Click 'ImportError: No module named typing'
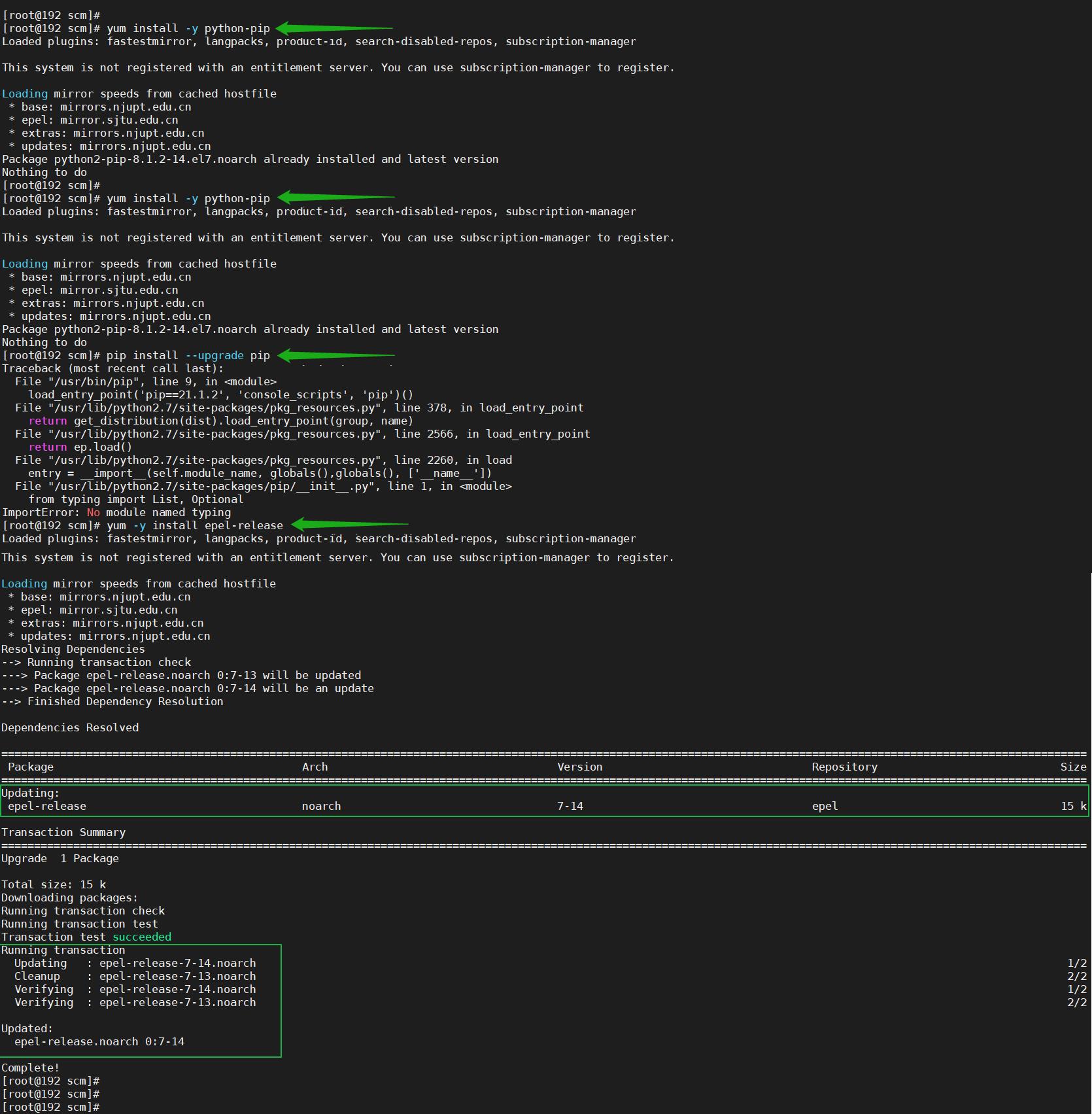1092x1114 pixels. click(x=116, y=512)
